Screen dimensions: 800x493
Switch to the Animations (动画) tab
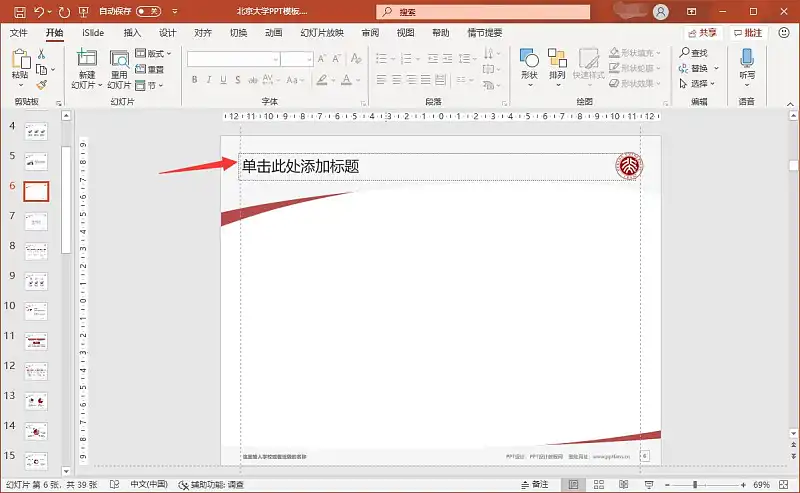click(x=274, y=33)
